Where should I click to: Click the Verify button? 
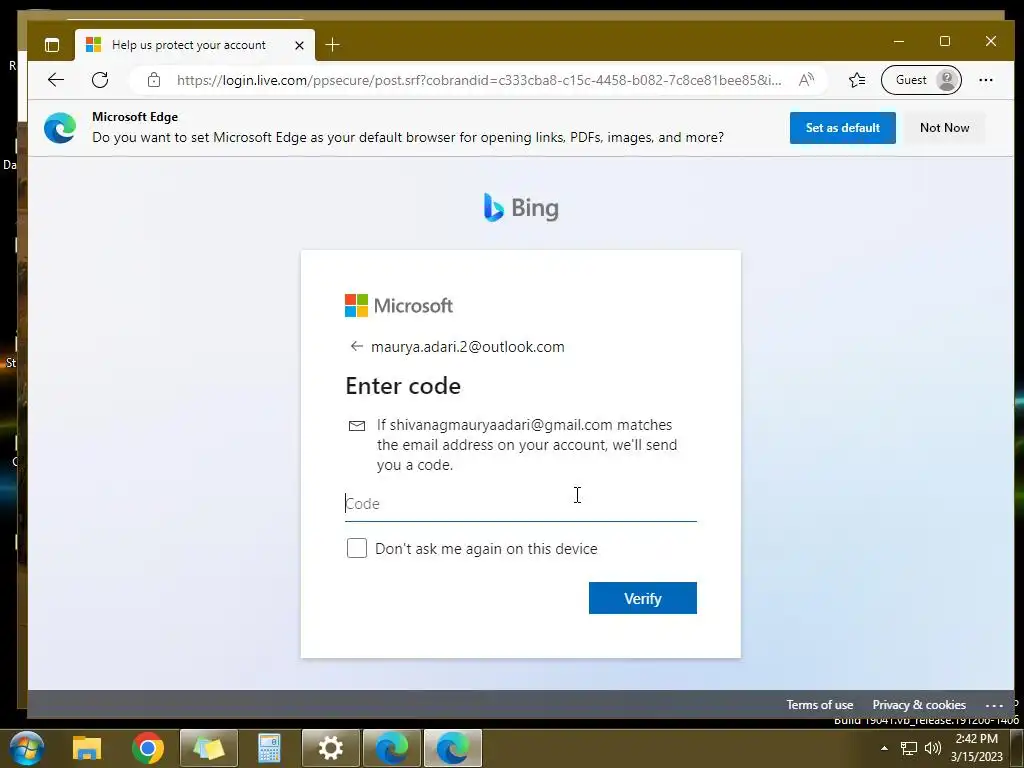[x=643, y=598]
